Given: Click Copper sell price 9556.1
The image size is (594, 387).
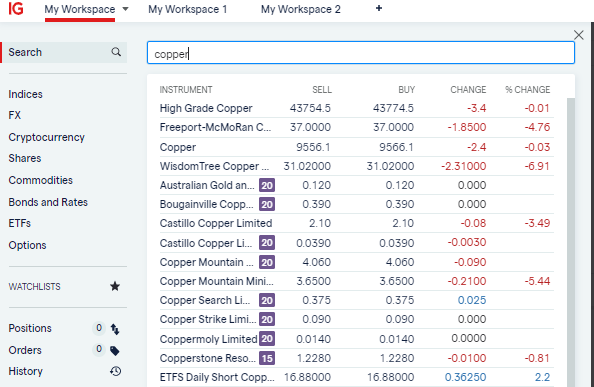Looking at the screenshot, I should coord(313,147).
